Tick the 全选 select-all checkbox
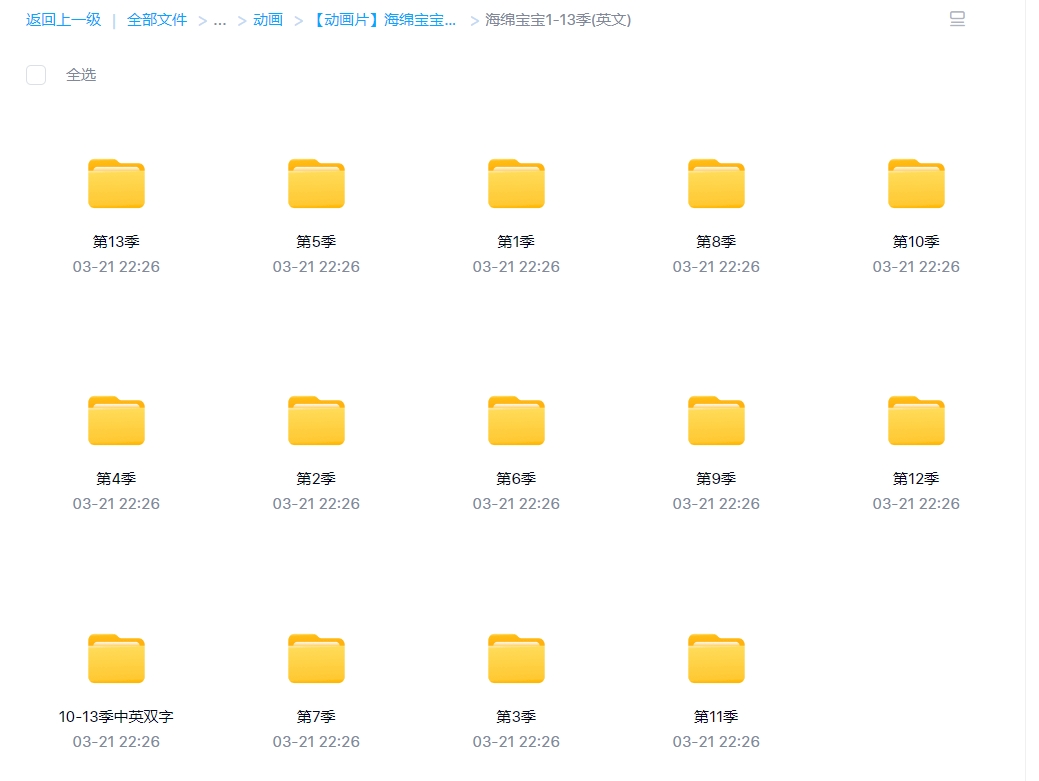Screen dimensions: 1039x781 click(36, 75)
